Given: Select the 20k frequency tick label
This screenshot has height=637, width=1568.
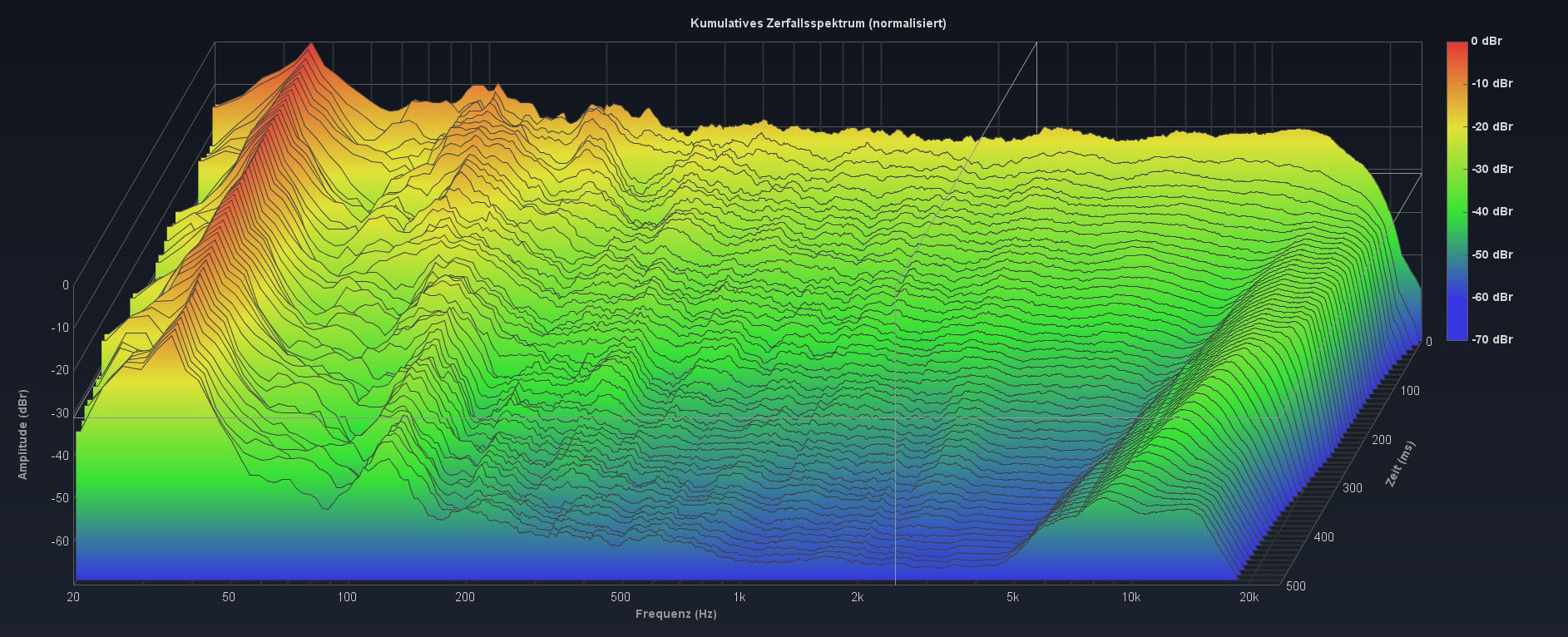Looking at the screenshot, I should 1248,597.
